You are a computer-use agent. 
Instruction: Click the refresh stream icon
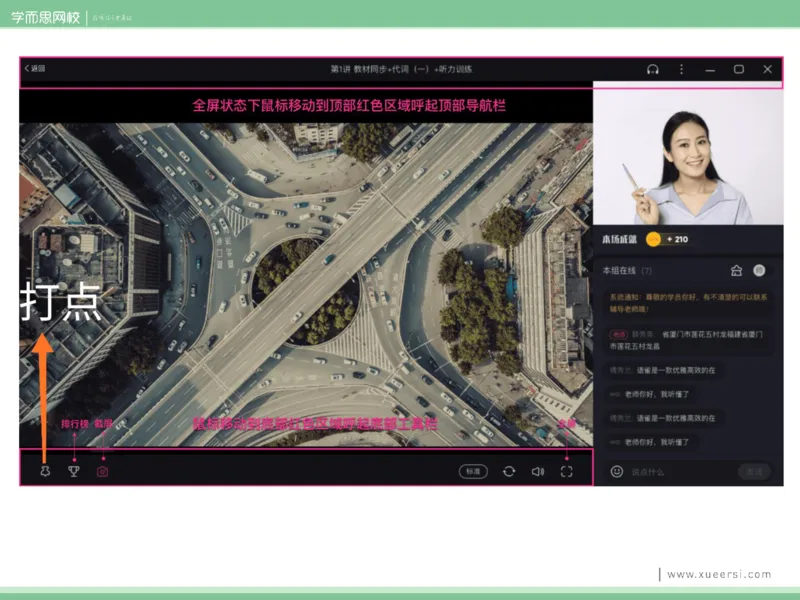pos(509,471)
